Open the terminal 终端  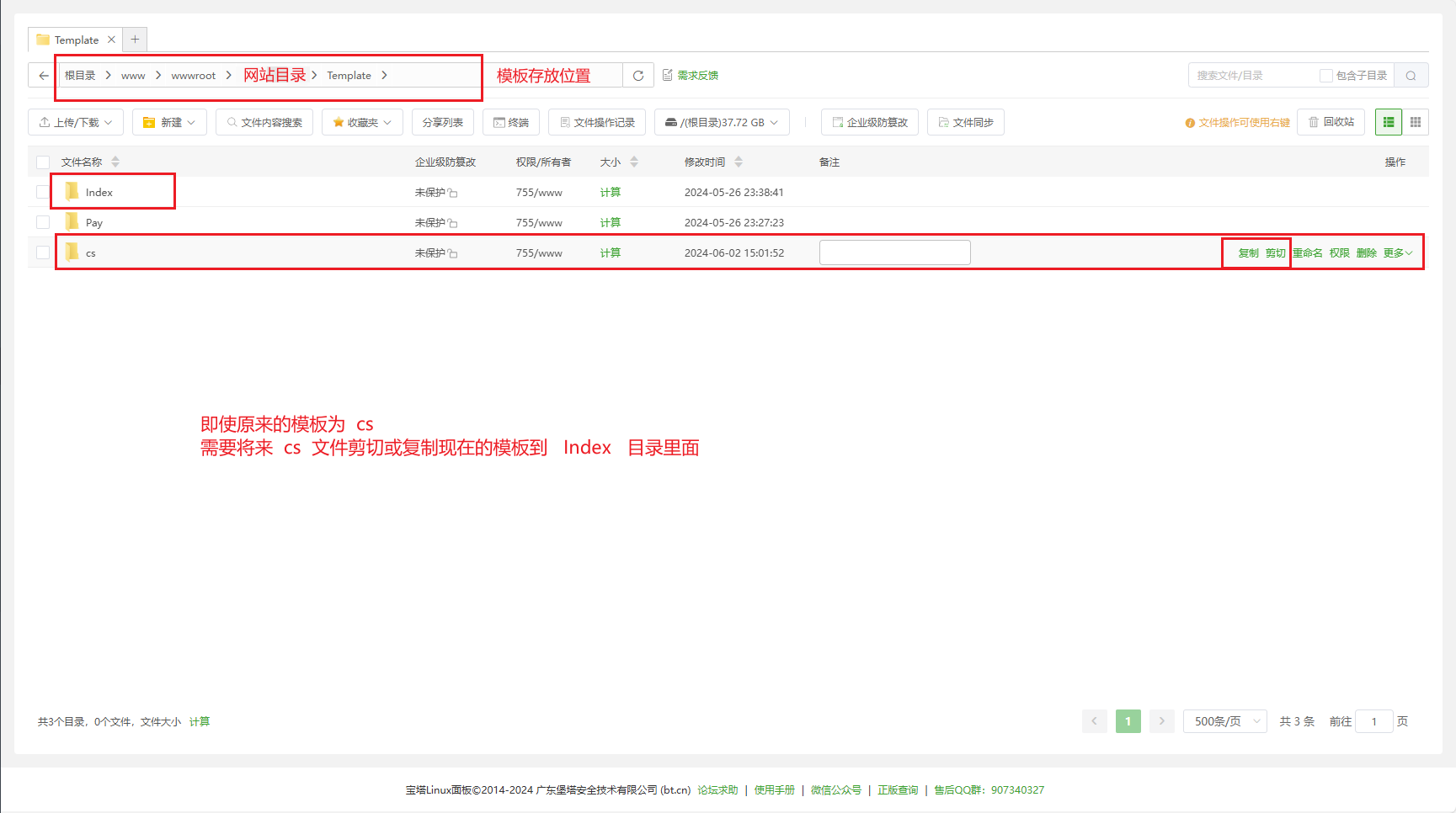(x=511, y=122)
